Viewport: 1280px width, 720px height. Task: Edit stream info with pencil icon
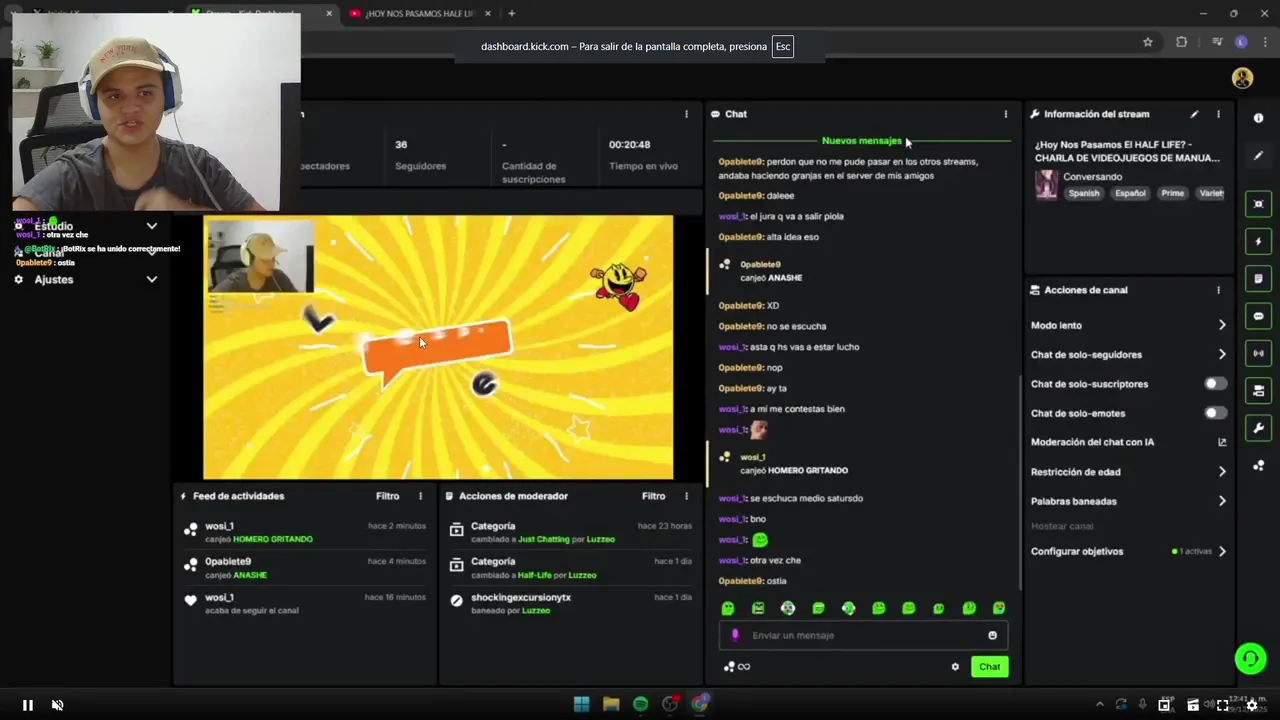[1194, 114]
